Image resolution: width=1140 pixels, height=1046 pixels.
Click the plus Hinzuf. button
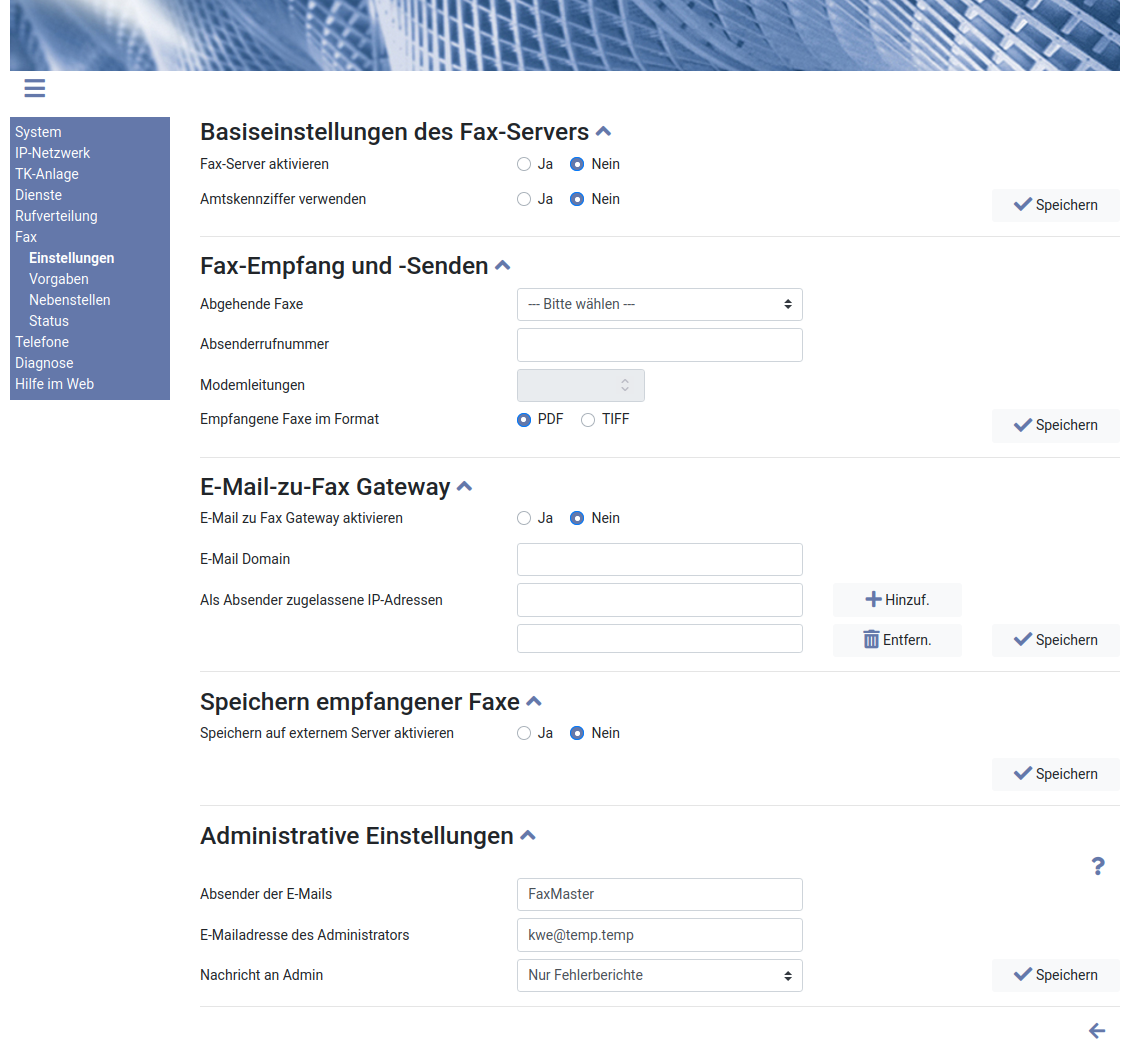[897, 600]
